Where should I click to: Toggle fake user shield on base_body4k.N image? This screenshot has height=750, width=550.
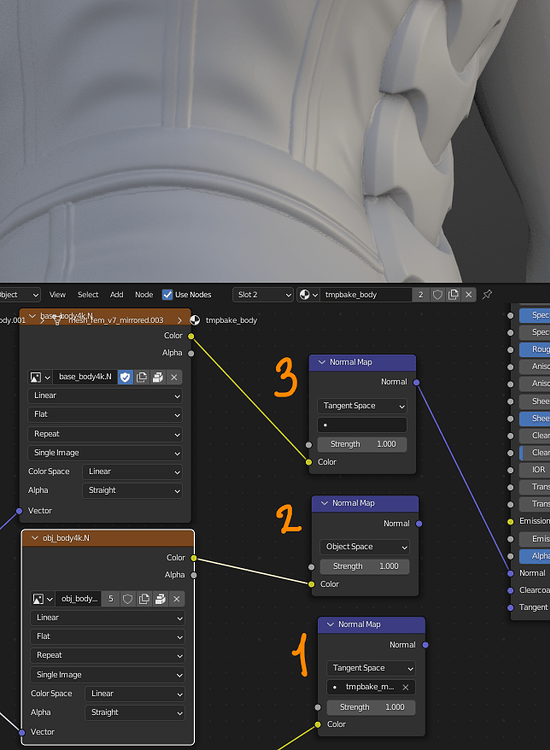pyautogui.click(x=125, y=377)
